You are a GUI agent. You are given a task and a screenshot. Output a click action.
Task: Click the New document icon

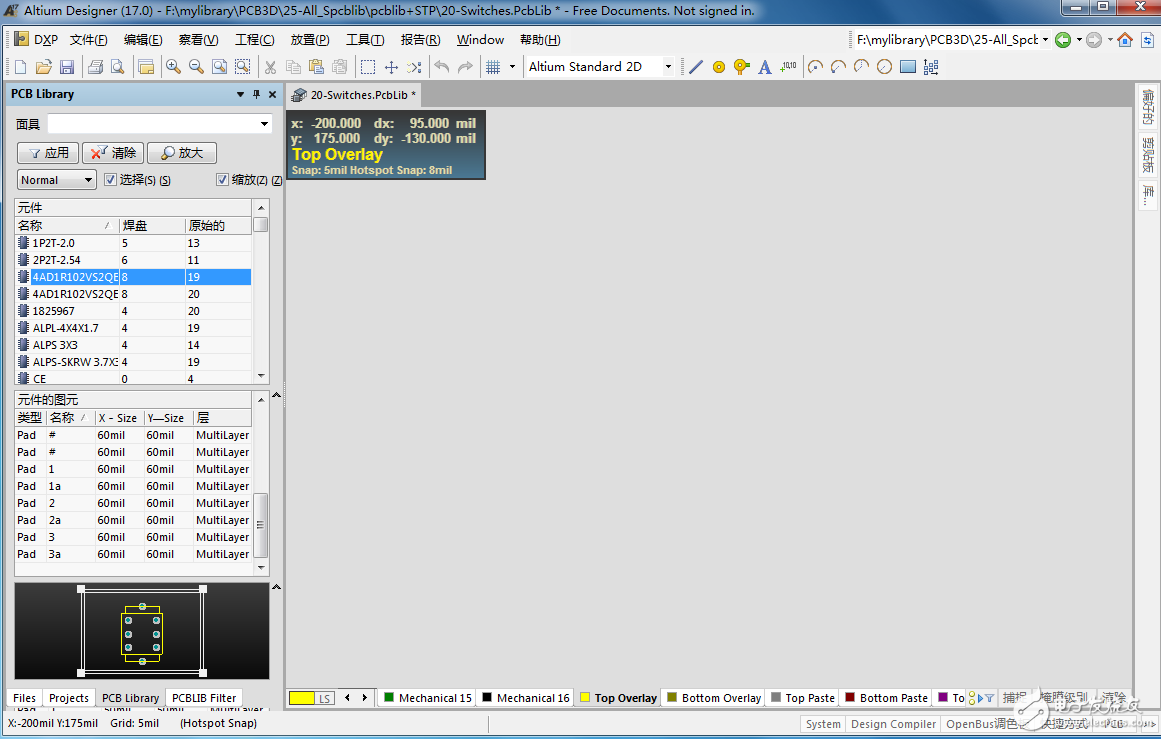(21, 67)
